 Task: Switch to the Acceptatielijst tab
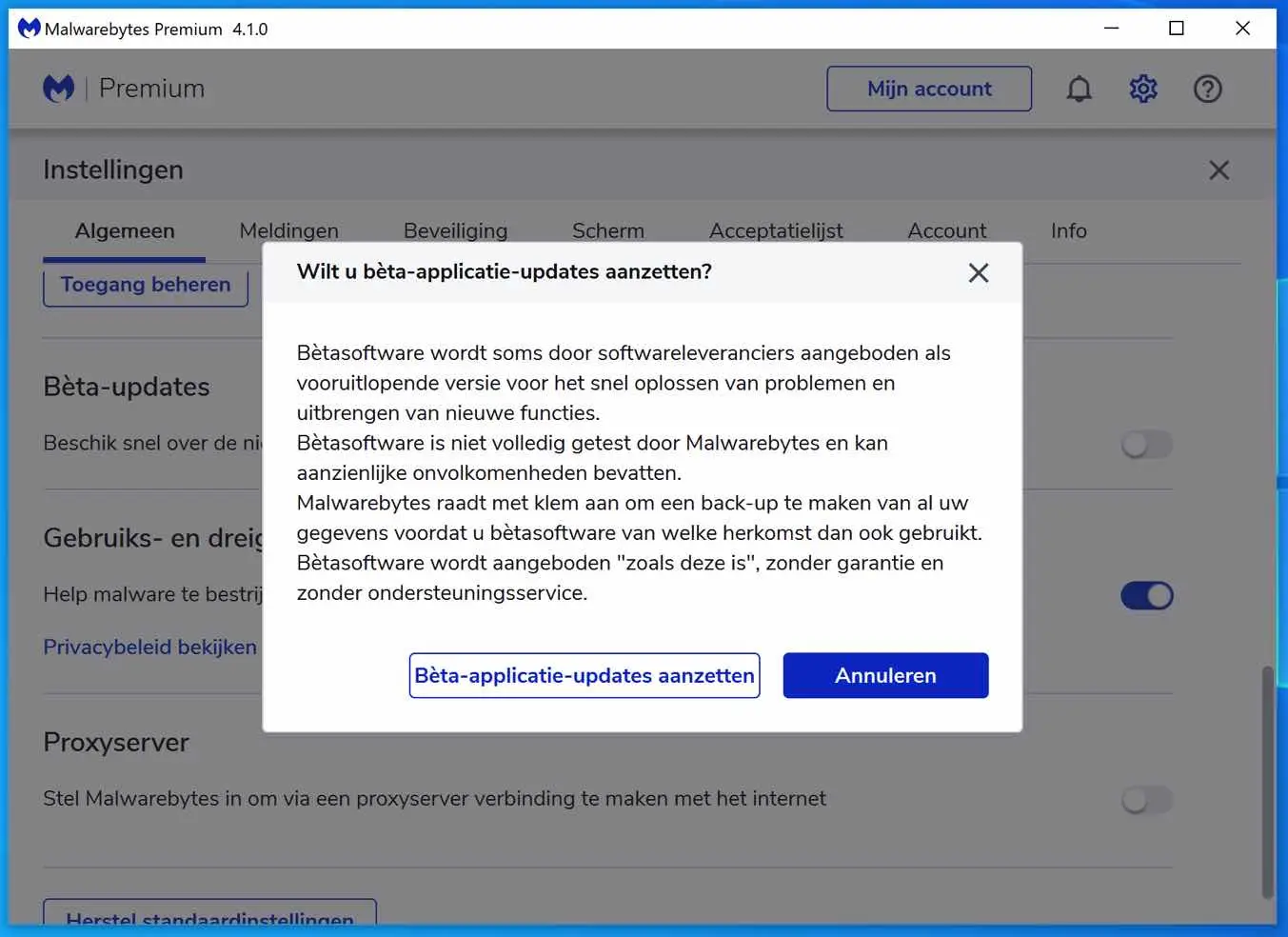click(x=776, y=230)
